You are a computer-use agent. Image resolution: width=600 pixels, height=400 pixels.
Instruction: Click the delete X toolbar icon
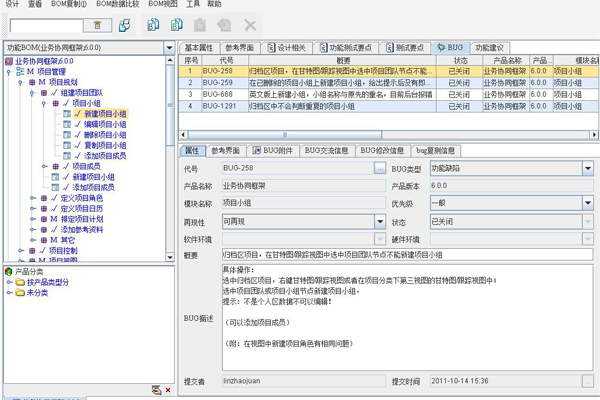[x=250, y=25]
